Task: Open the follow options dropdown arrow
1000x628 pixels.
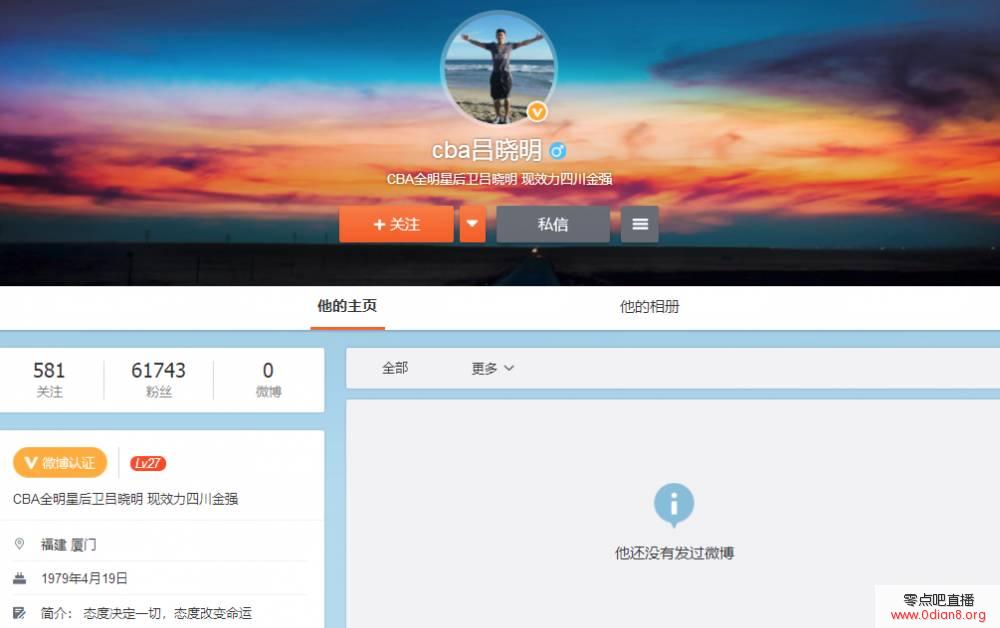Action: pos(473,224)
